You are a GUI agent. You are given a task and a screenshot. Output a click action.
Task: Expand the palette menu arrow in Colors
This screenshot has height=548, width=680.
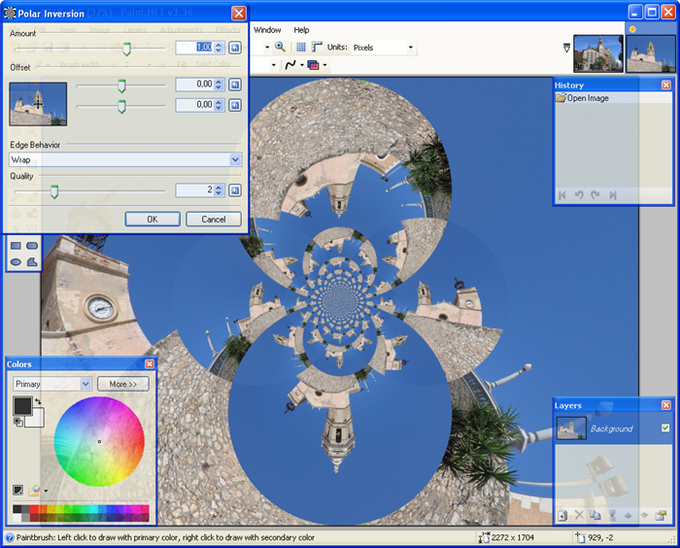tap(46, 491)
